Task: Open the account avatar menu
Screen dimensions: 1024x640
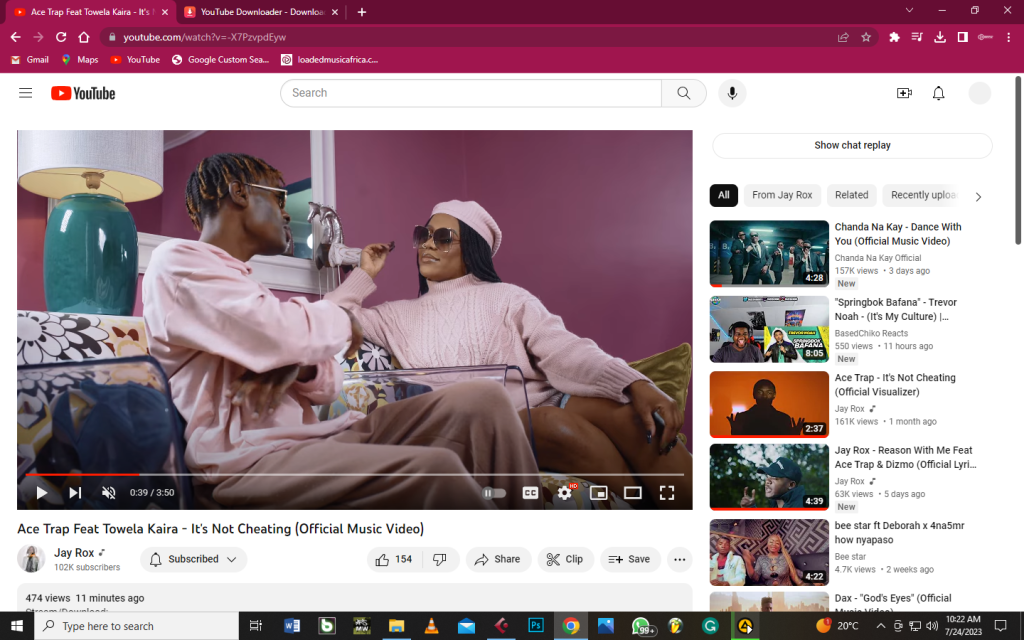Action: point(979,93)
